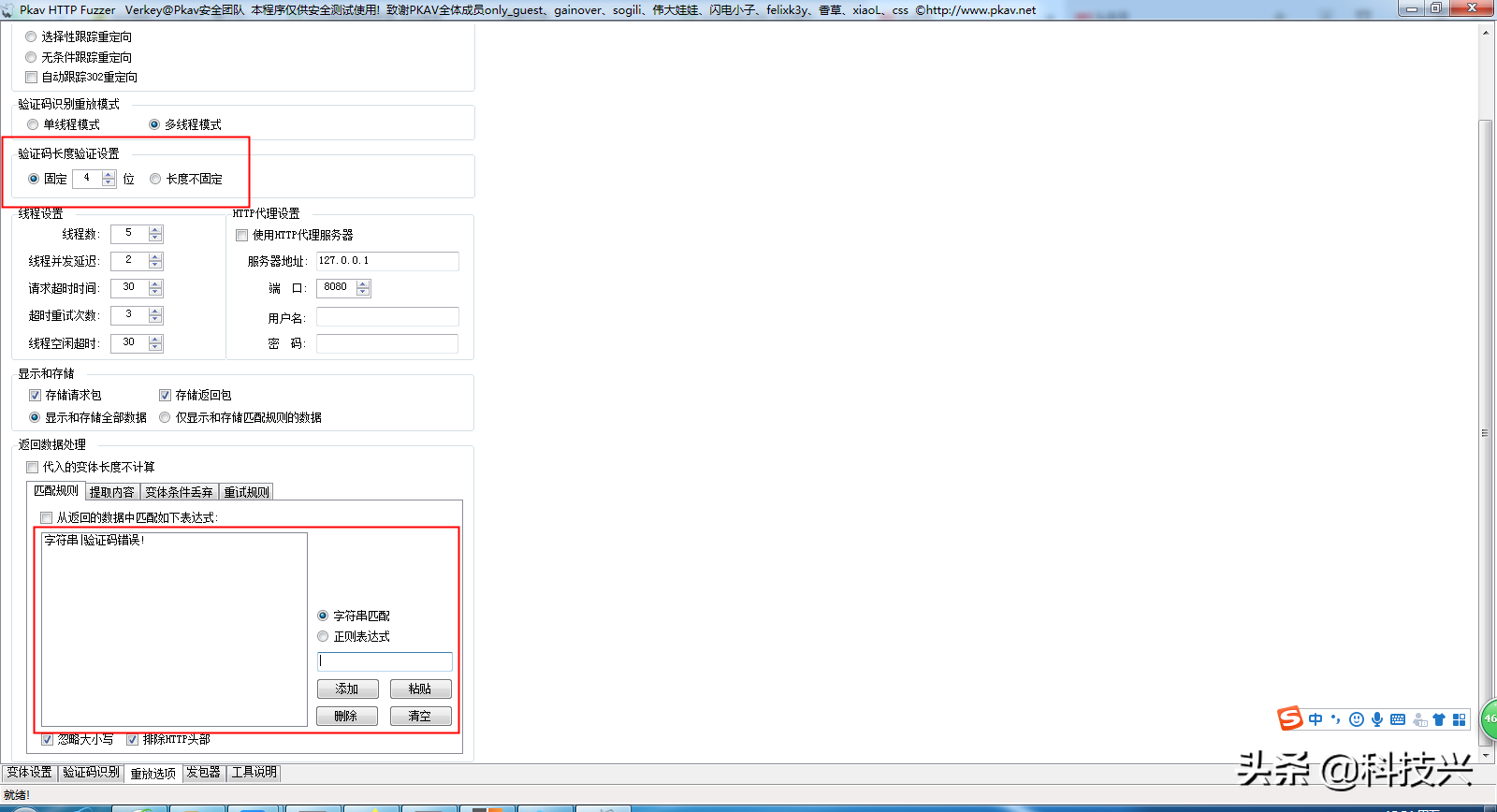Click the proxy 密码 input field
Image resolution: width=1497 pixels, height=812 pixels.
click(387, 343)
